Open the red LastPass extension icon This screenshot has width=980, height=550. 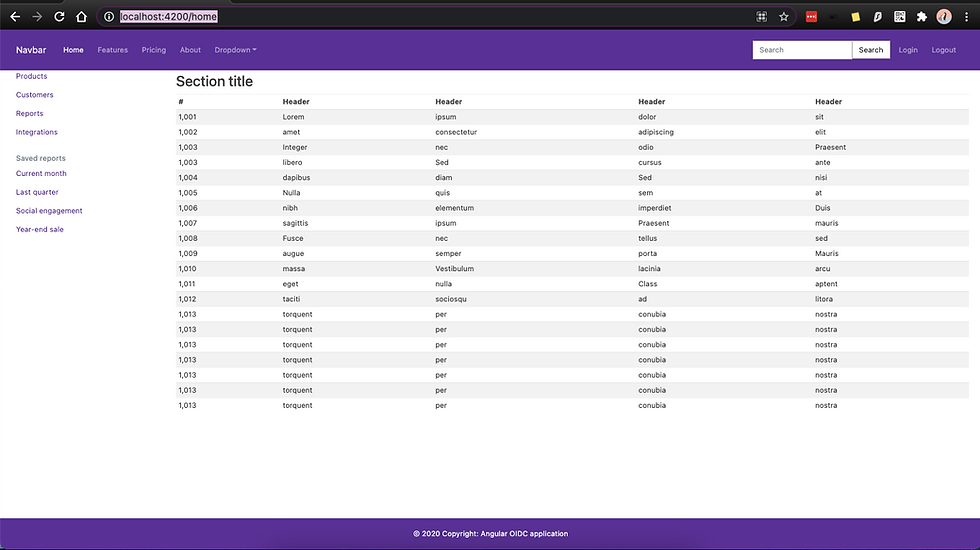pyautogui.click(x=811, y=17)
